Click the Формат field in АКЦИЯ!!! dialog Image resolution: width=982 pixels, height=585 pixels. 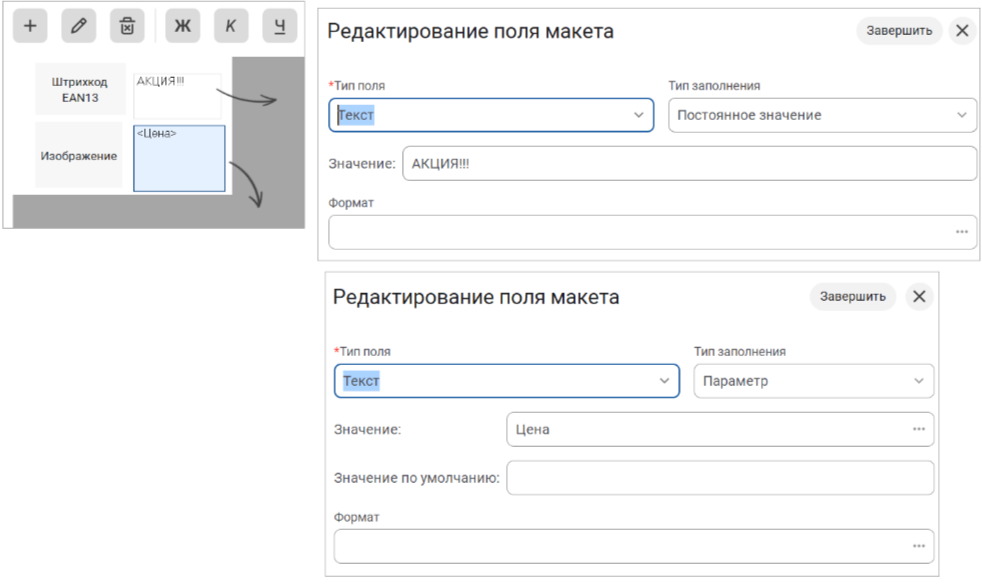tap(653, 232)
